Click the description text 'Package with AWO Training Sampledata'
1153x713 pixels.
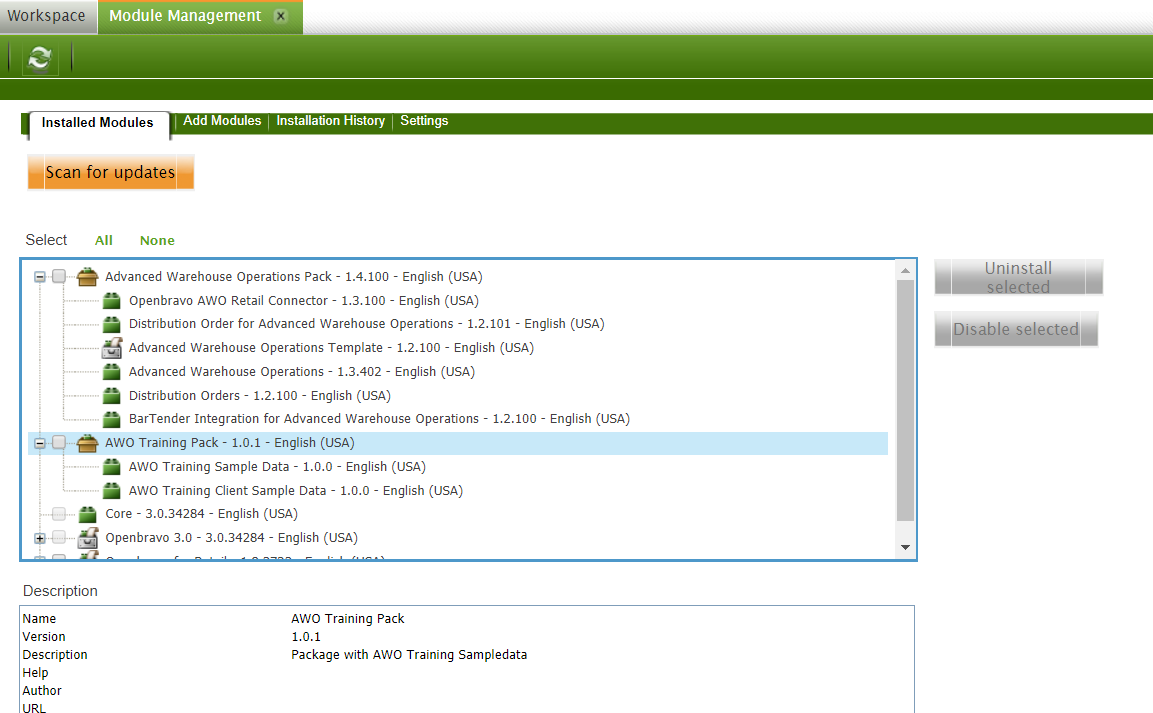(x=409, y=655)
